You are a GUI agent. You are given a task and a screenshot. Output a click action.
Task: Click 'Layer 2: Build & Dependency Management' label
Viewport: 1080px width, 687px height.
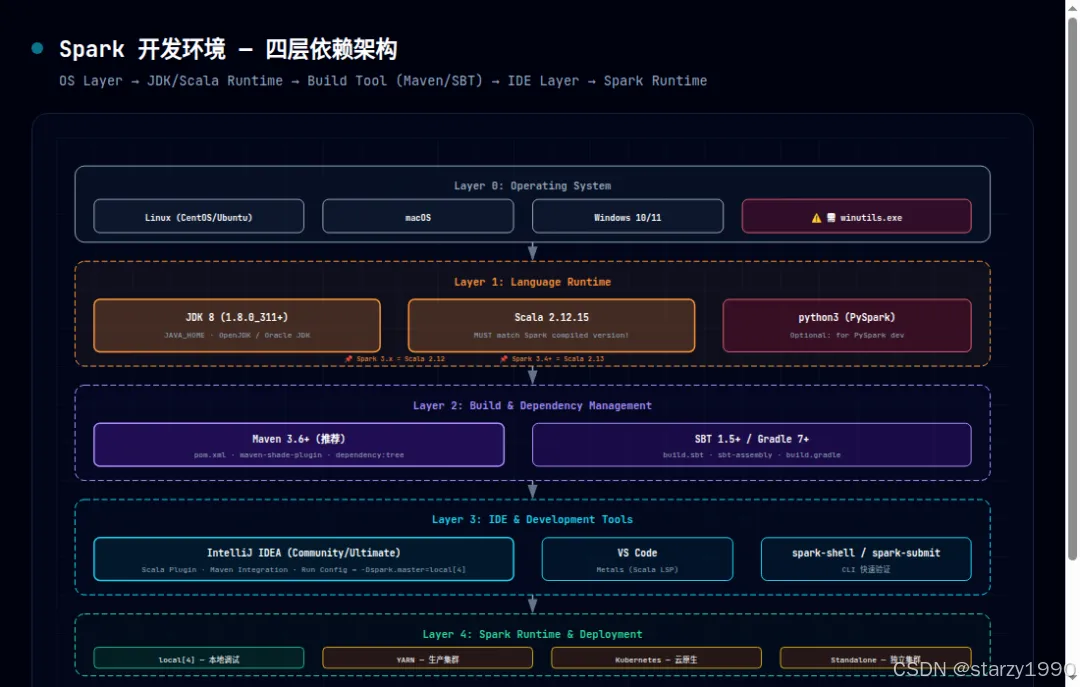coord(532,405)
